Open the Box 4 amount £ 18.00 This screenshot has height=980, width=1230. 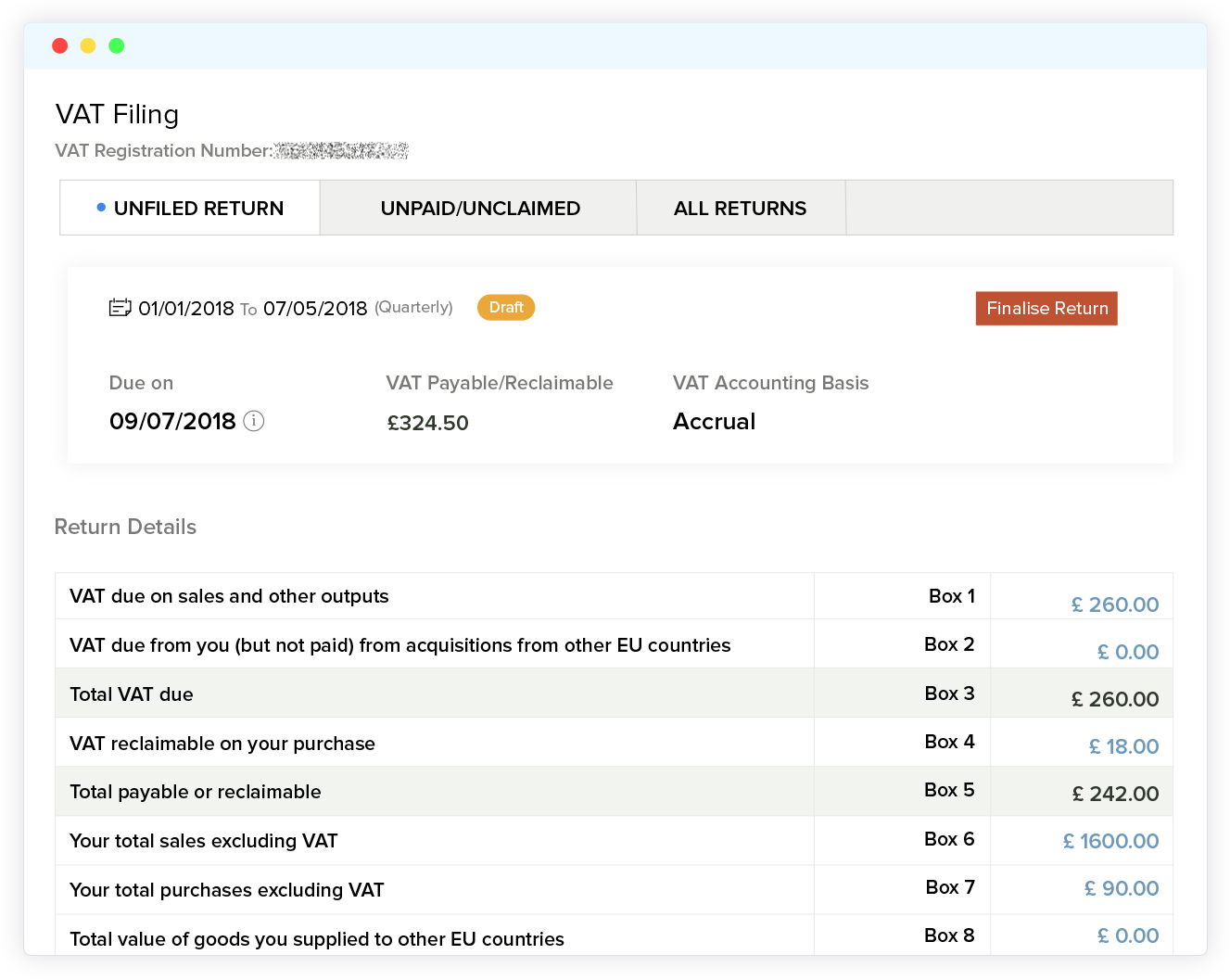pyautogui.click(x=1123, y=746)
